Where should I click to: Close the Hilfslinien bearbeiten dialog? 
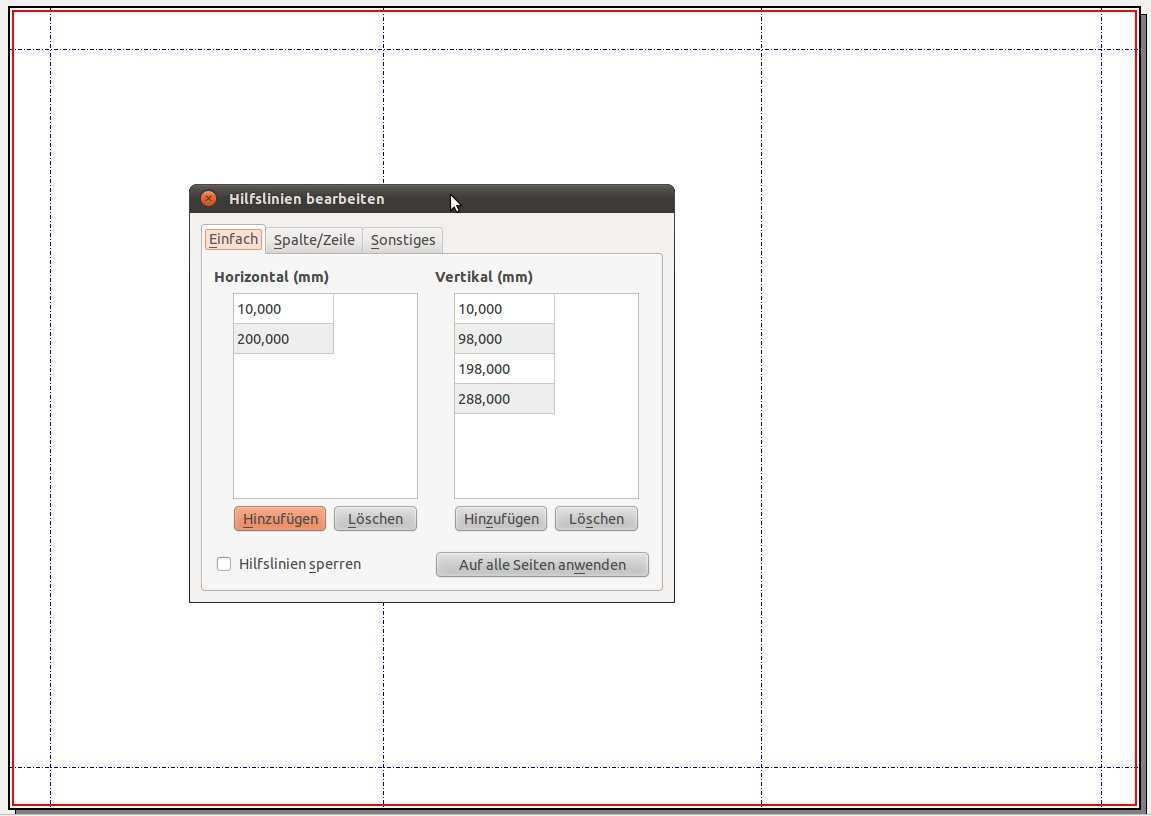pyautogui.click(x=208, y=199)
